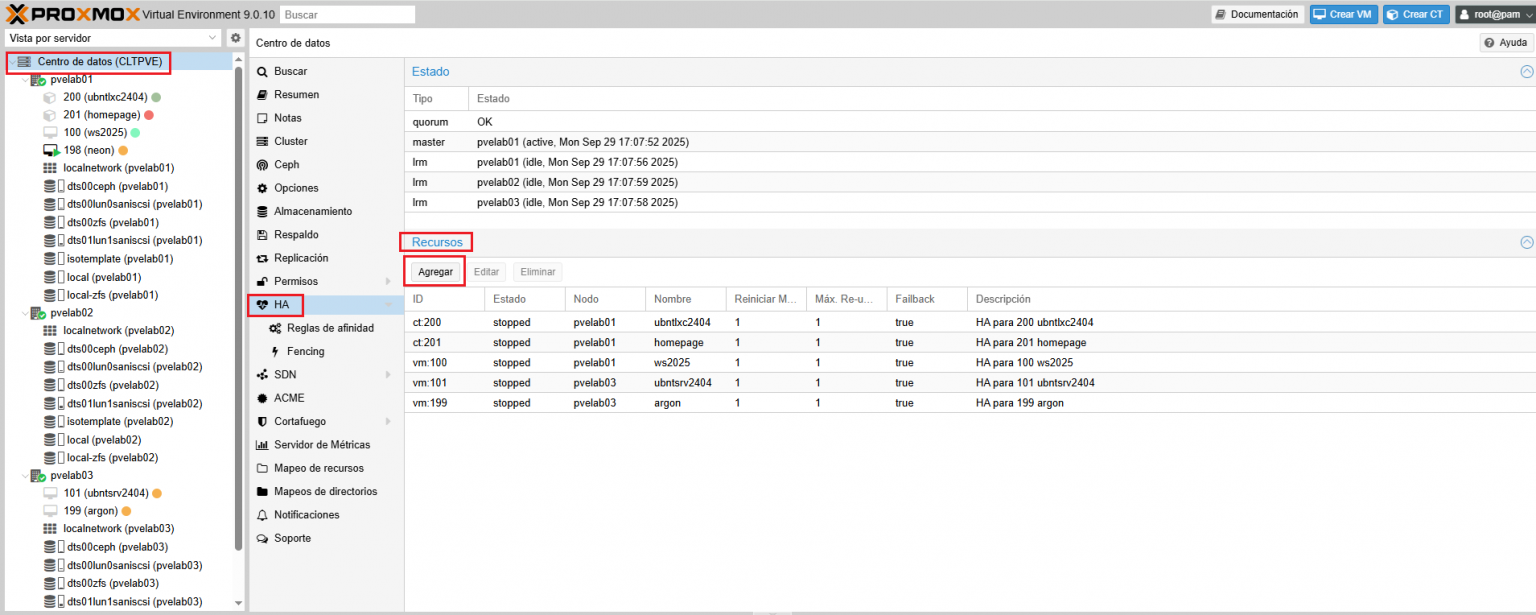1536x615 pixels.
Task: Click the Respaldo floppy disk icon
Action: point(262,235)
